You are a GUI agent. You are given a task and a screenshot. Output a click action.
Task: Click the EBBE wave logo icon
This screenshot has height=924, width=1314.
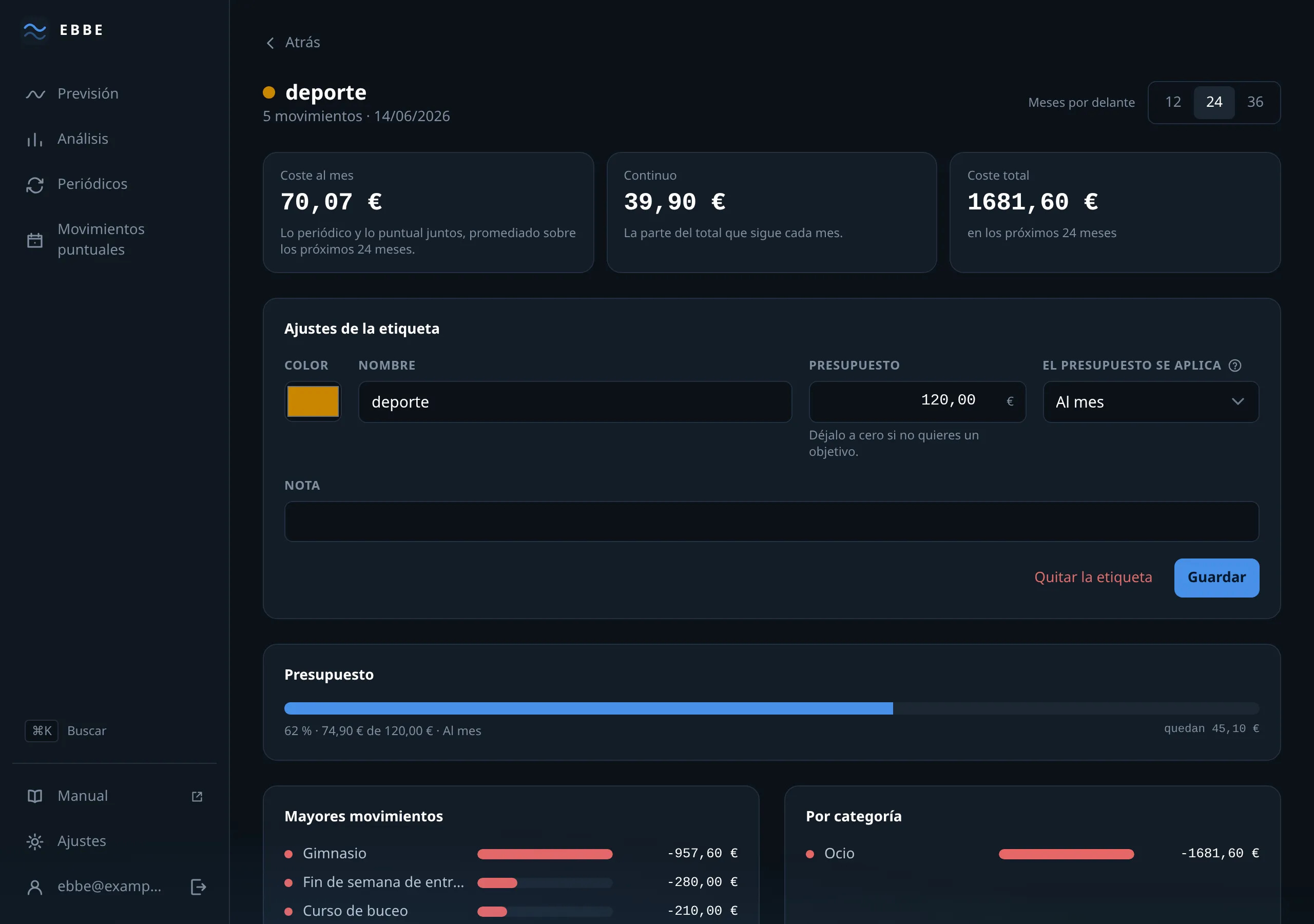pyautogui.click(x=35, y=30)
